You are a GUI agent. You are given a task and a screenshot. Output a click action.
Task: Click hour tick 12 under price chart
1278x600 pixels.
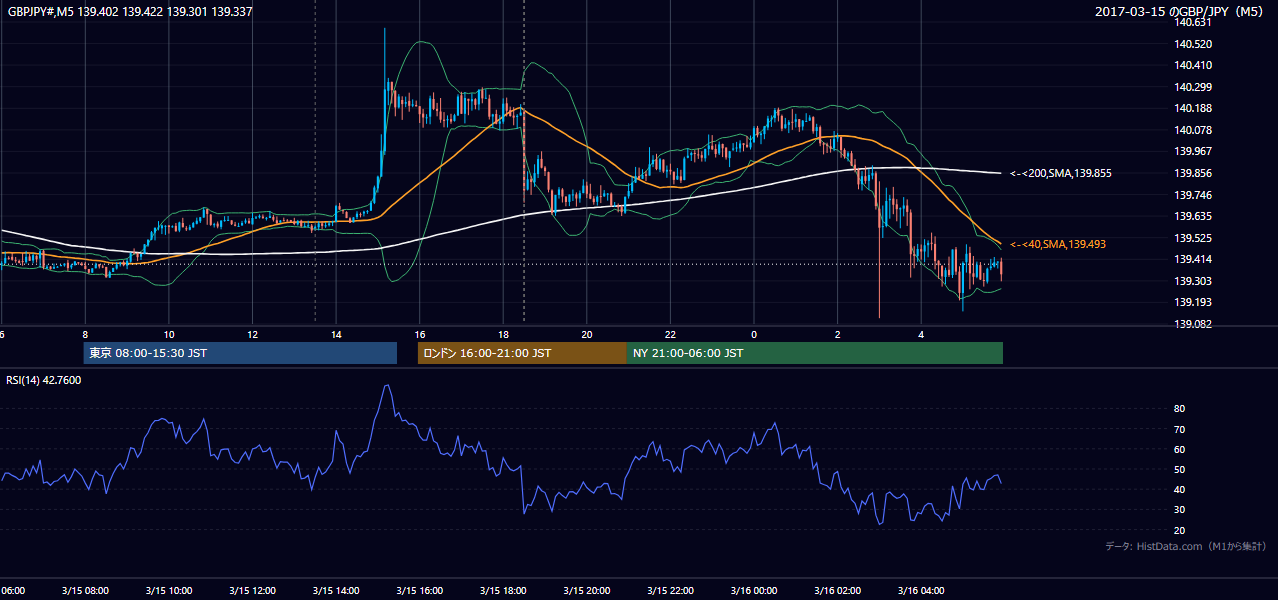[252, 334]
